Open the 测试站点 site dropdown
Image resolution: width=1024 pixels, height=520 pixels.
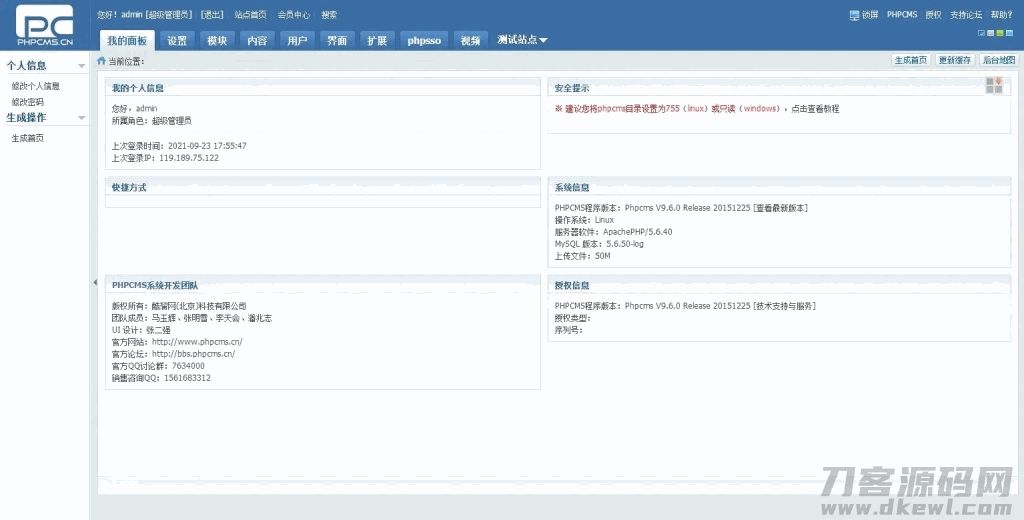click(522, 40)
